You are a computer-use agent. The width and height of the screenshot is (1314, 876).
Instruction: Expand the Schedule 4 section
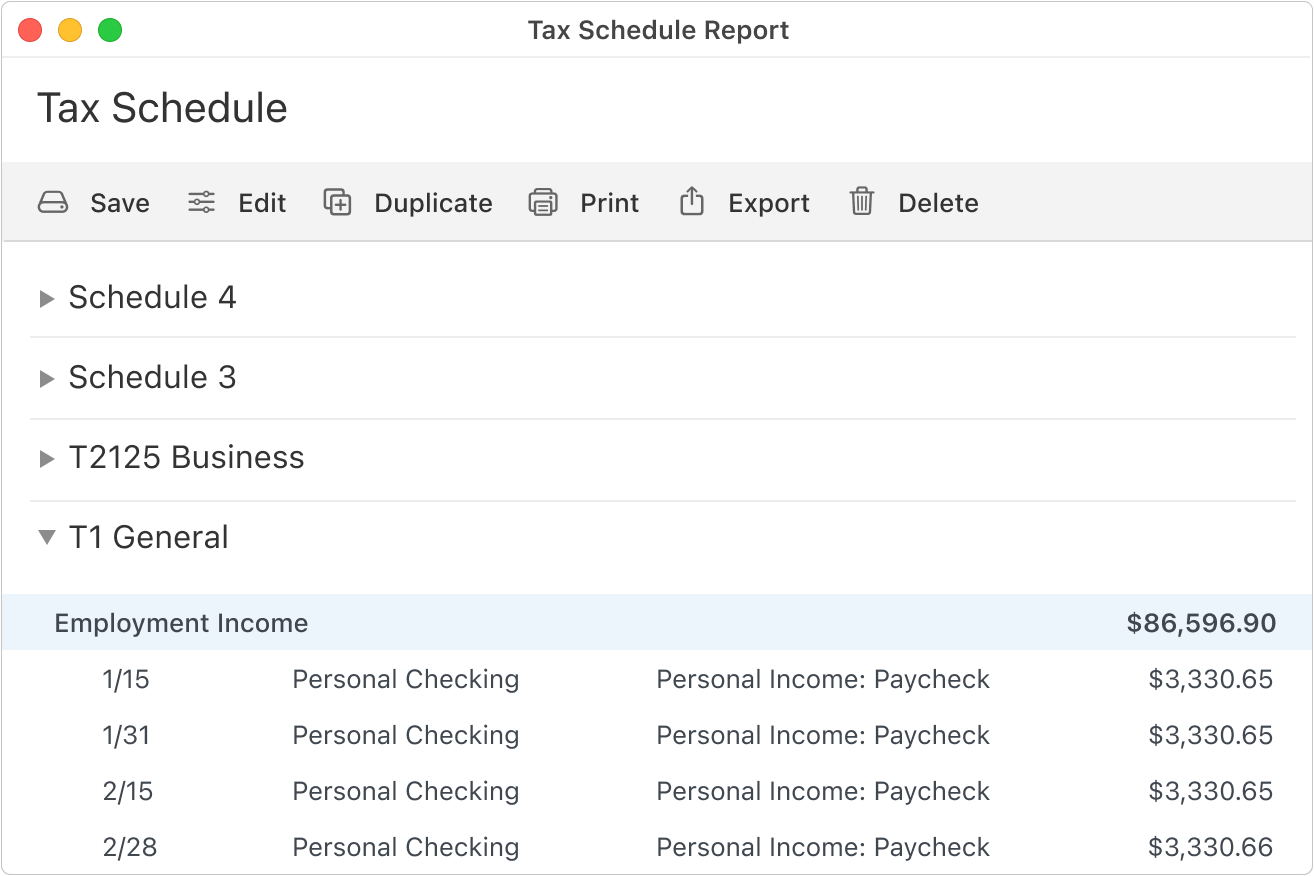point(46,298)
